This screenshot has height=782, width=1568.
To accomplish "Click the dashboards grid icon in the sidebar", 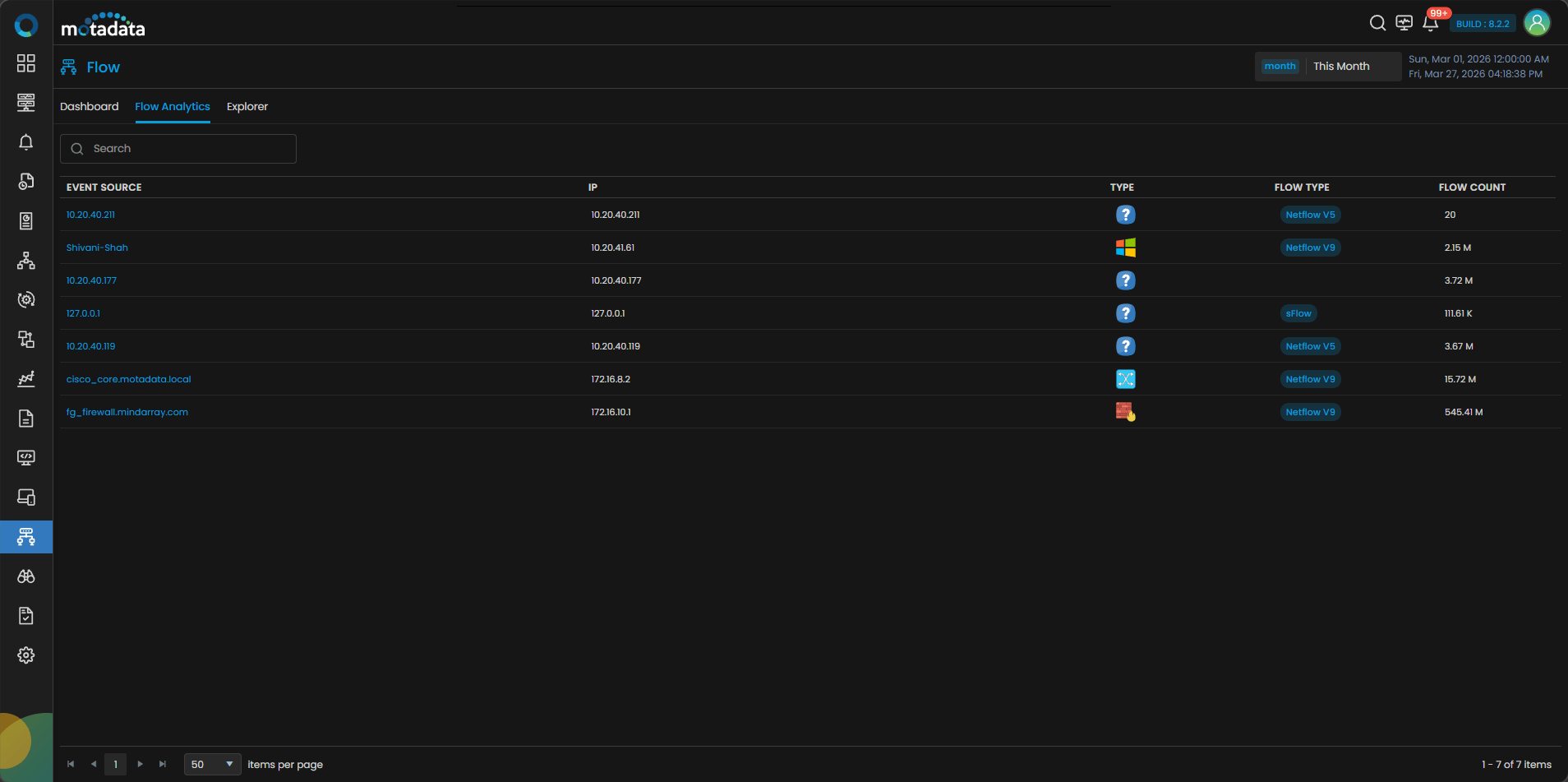I will pyautogui.click(x=26, y=63).
